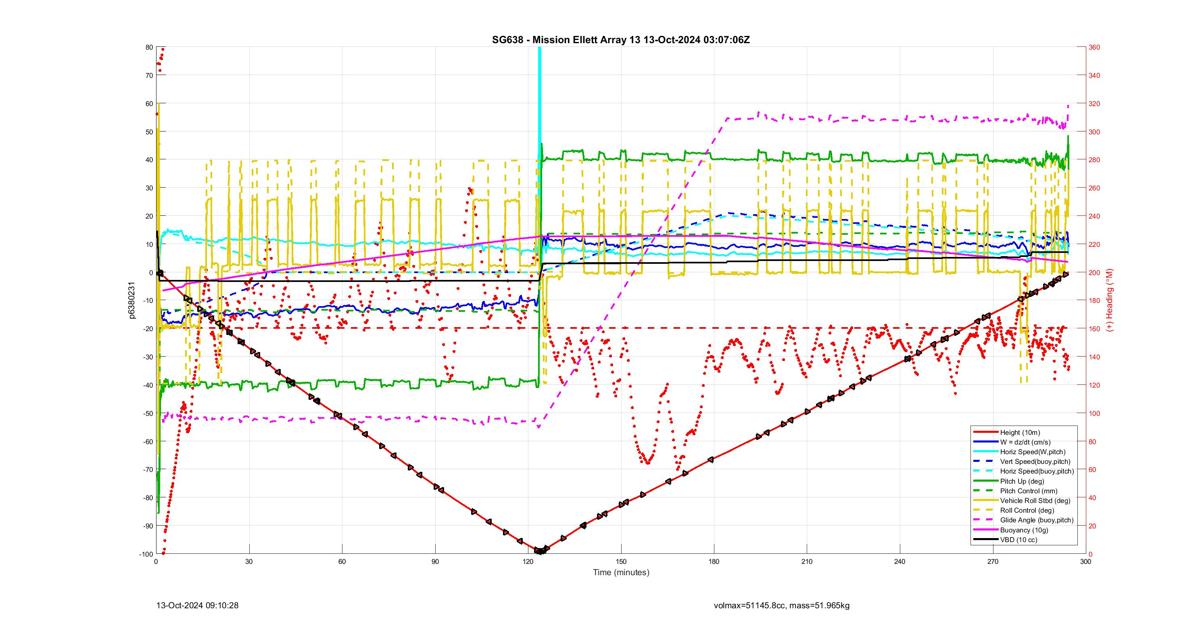Image resolution: width=1200 pixels, height=622 pixels.
Task: Click the dive bottom marker at 120 minutes
Action: [x=540, y=551]
